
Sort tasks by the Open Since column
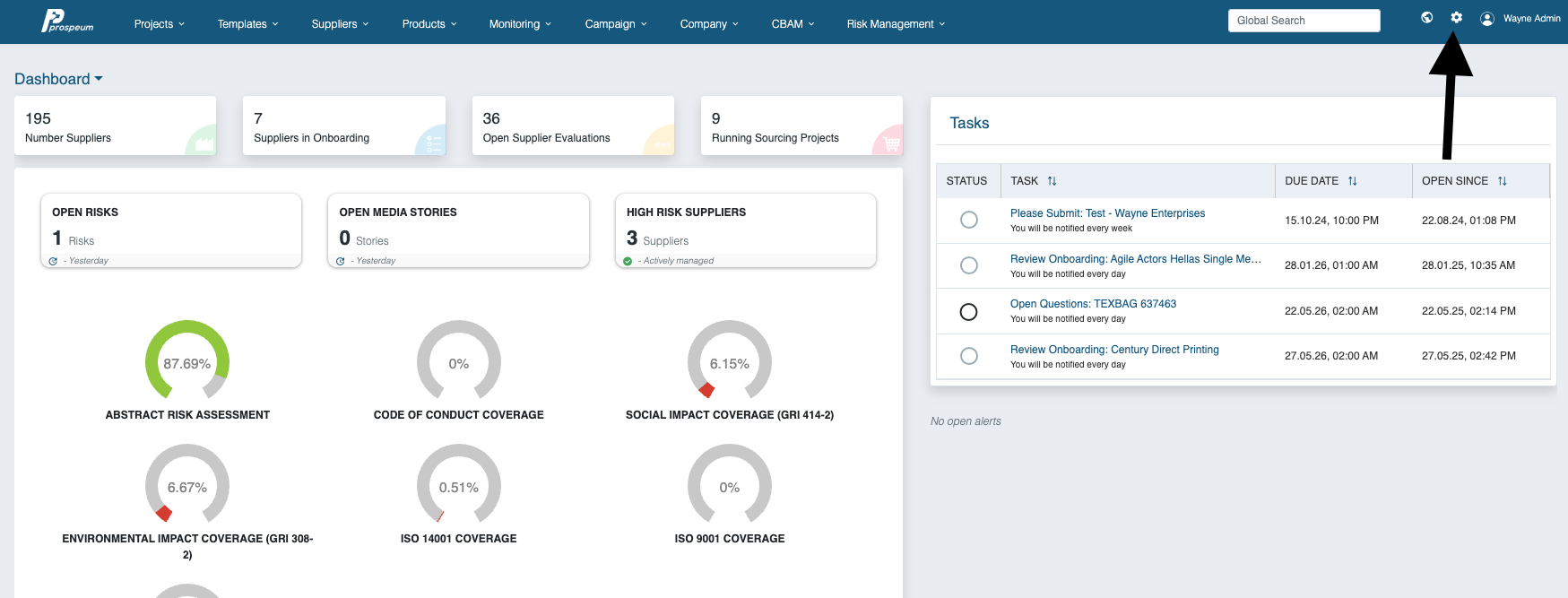pyautogui.click(x=1503, y=181)
